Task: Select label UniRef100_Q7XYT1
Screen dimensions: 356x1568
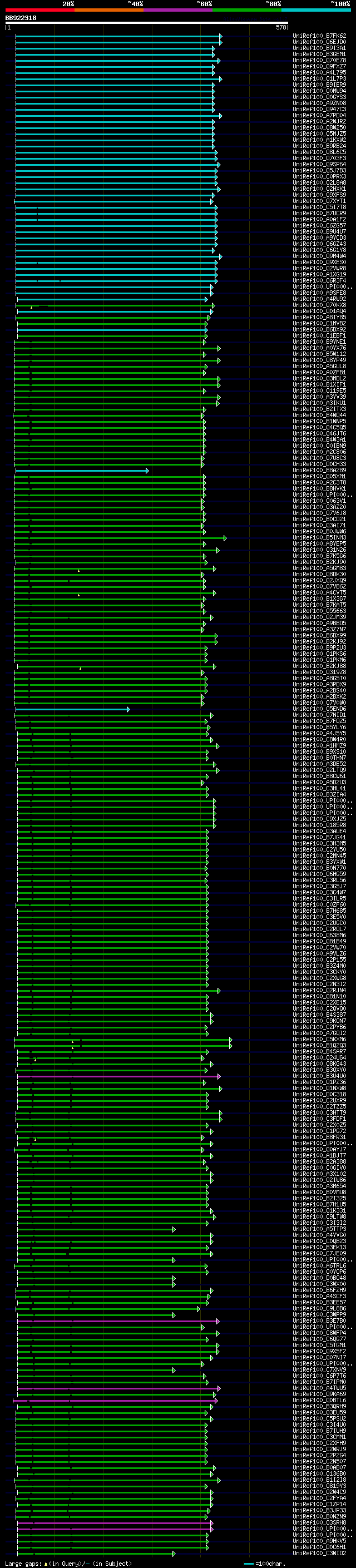Action: pos(319,201)
